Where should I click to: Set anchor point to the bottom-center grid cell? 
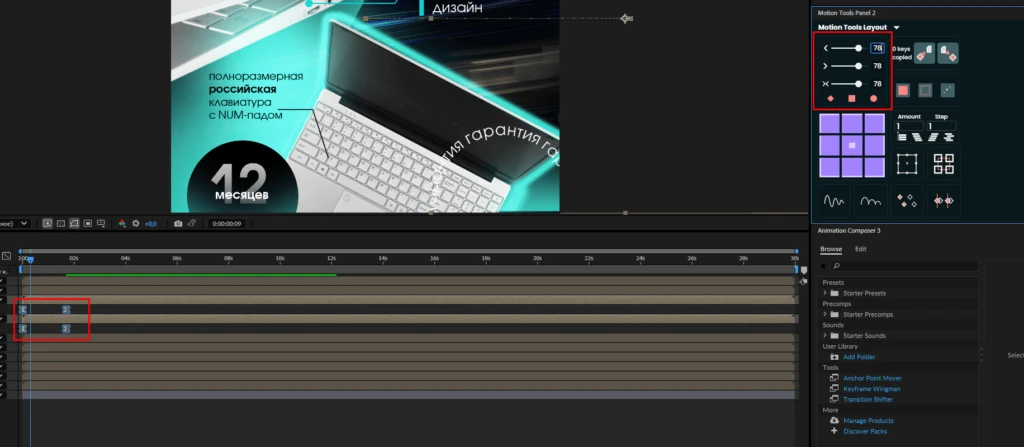(x=852, y=167)
